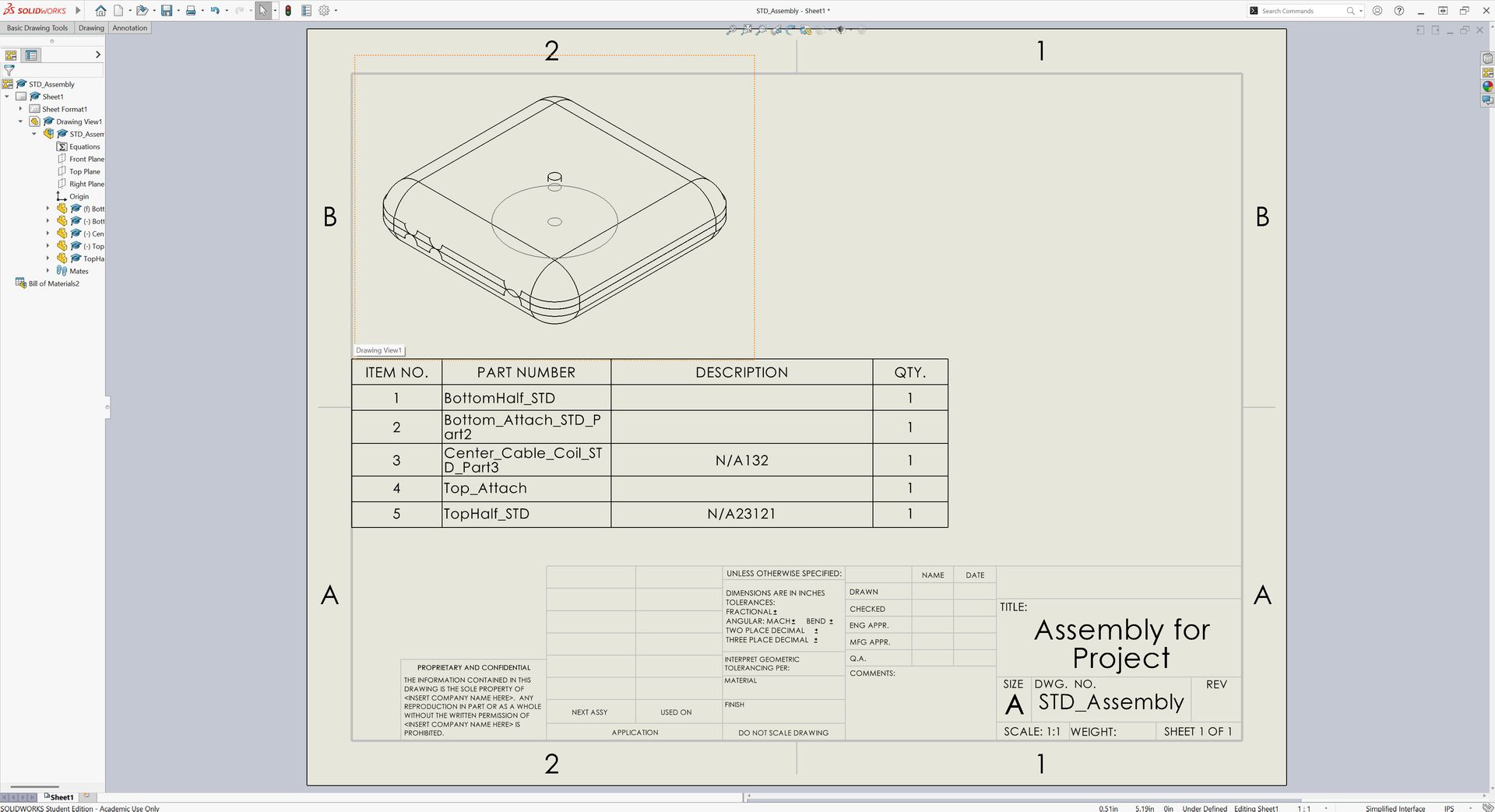This screenshot has height=812, width=1495.
Task: Switch to the Annotation tab
Action: [129, 28]
